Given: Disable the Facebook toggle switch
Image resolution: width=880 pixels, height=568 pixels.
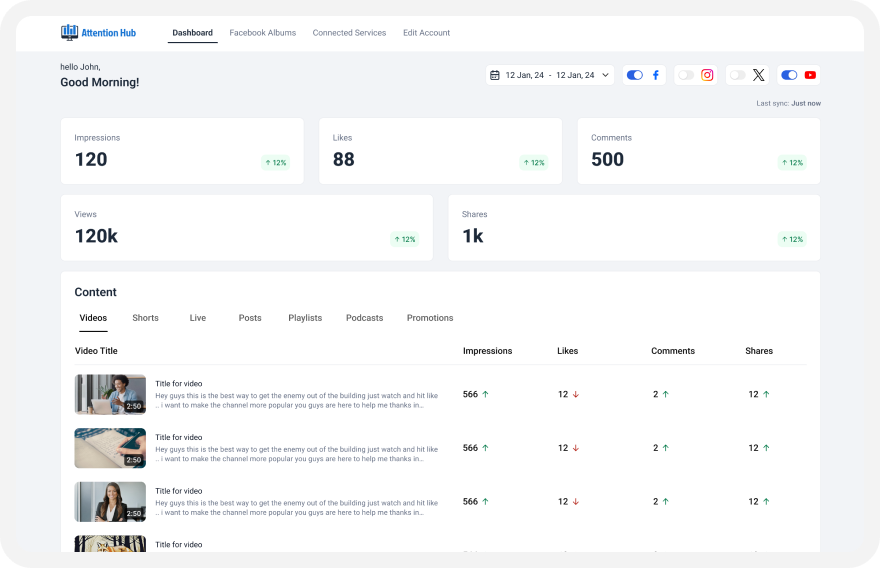Looking at the screenshot, I should click(x=634, y=75).
